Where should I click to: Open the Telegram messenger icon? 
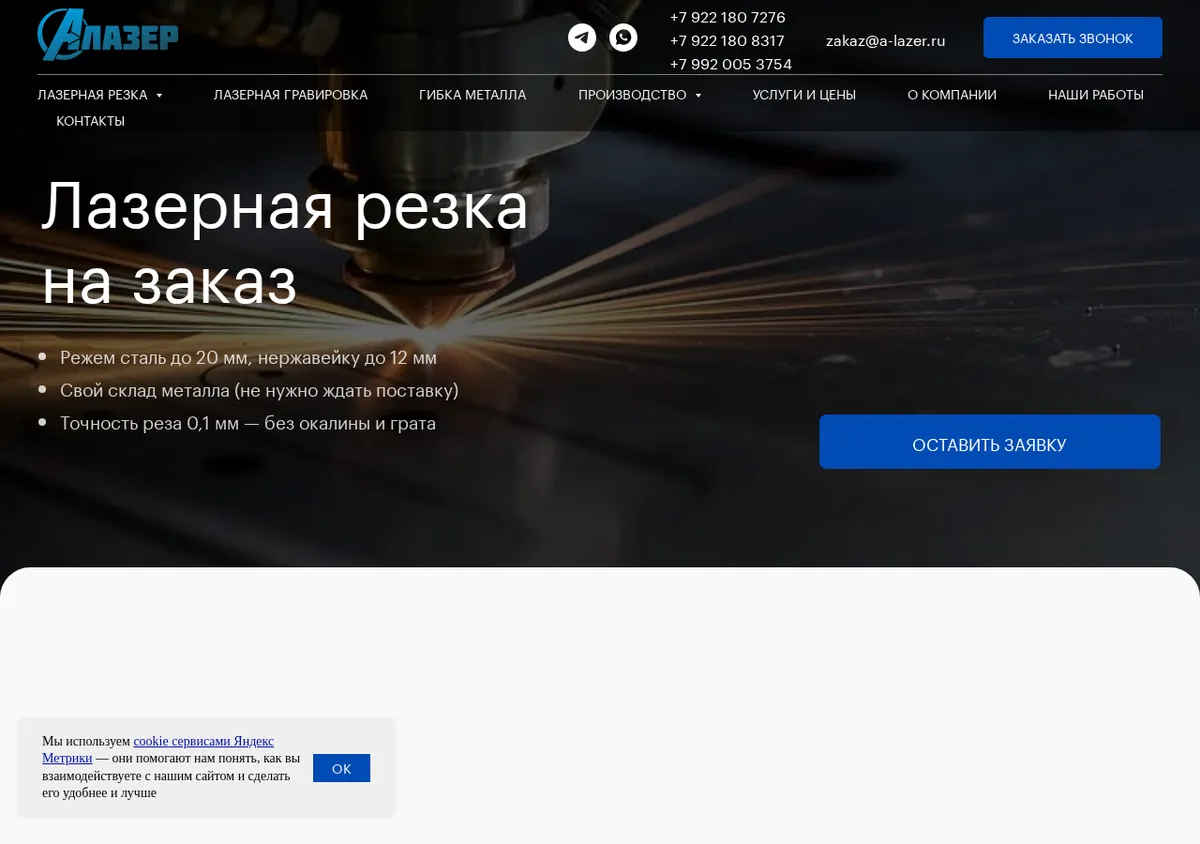582,38
